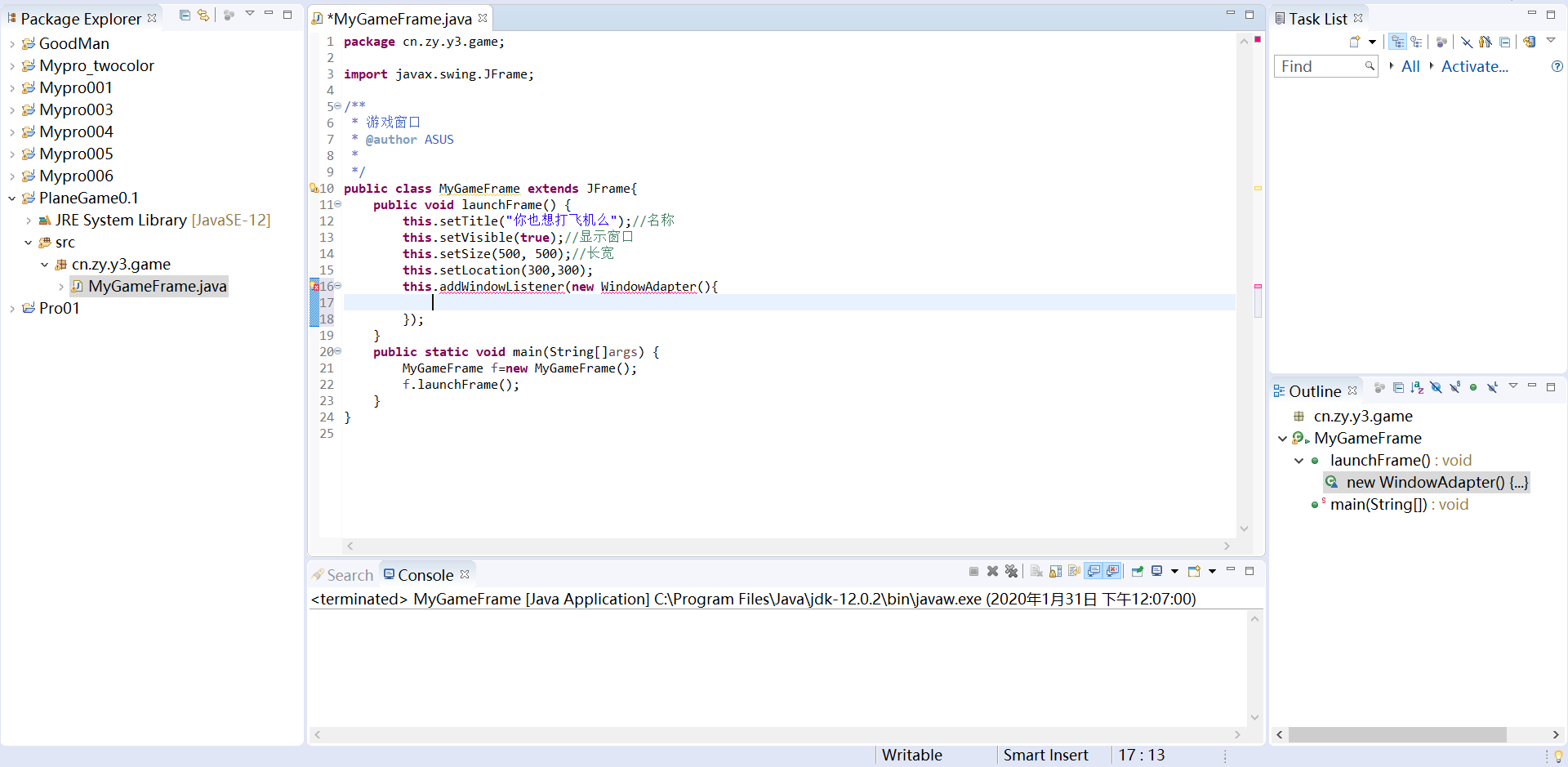Toggle Show Console on Standard Out
Viewport: 1568px width, 767px height.
click(x=1094, y=571)
